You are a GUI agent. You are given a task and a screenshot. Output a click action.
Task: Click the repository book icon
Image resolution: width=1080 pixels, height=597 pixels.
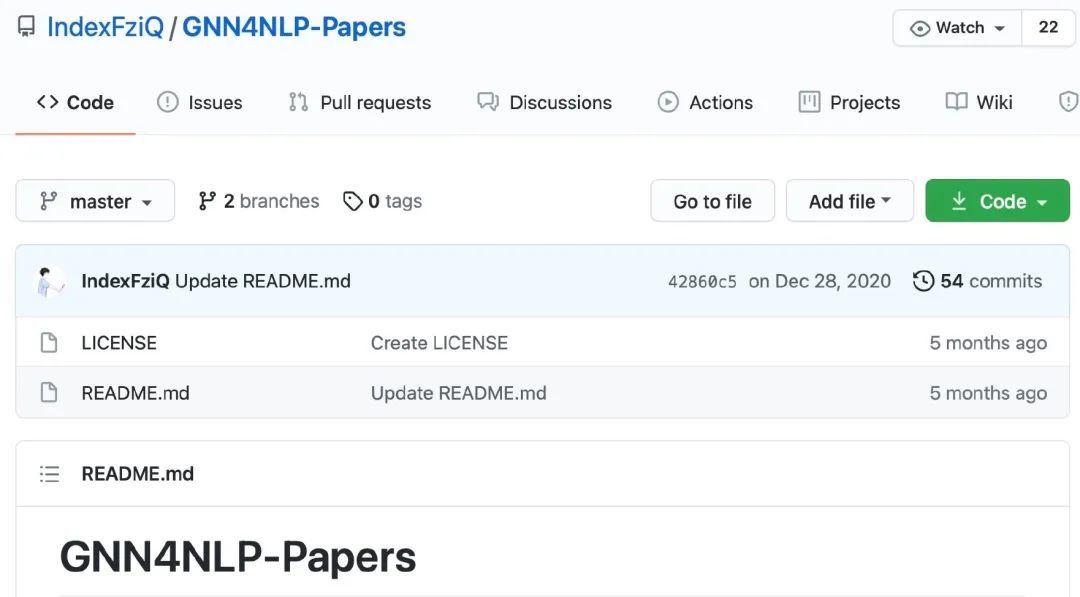pos(26,27)
